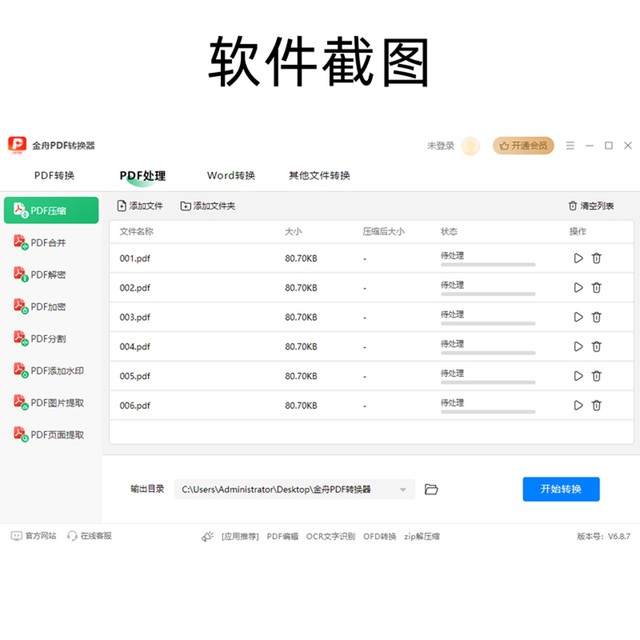Screen dimensions: 640x640
Task: Open the OFD转换 recommended app link
Action: (380, 536)
